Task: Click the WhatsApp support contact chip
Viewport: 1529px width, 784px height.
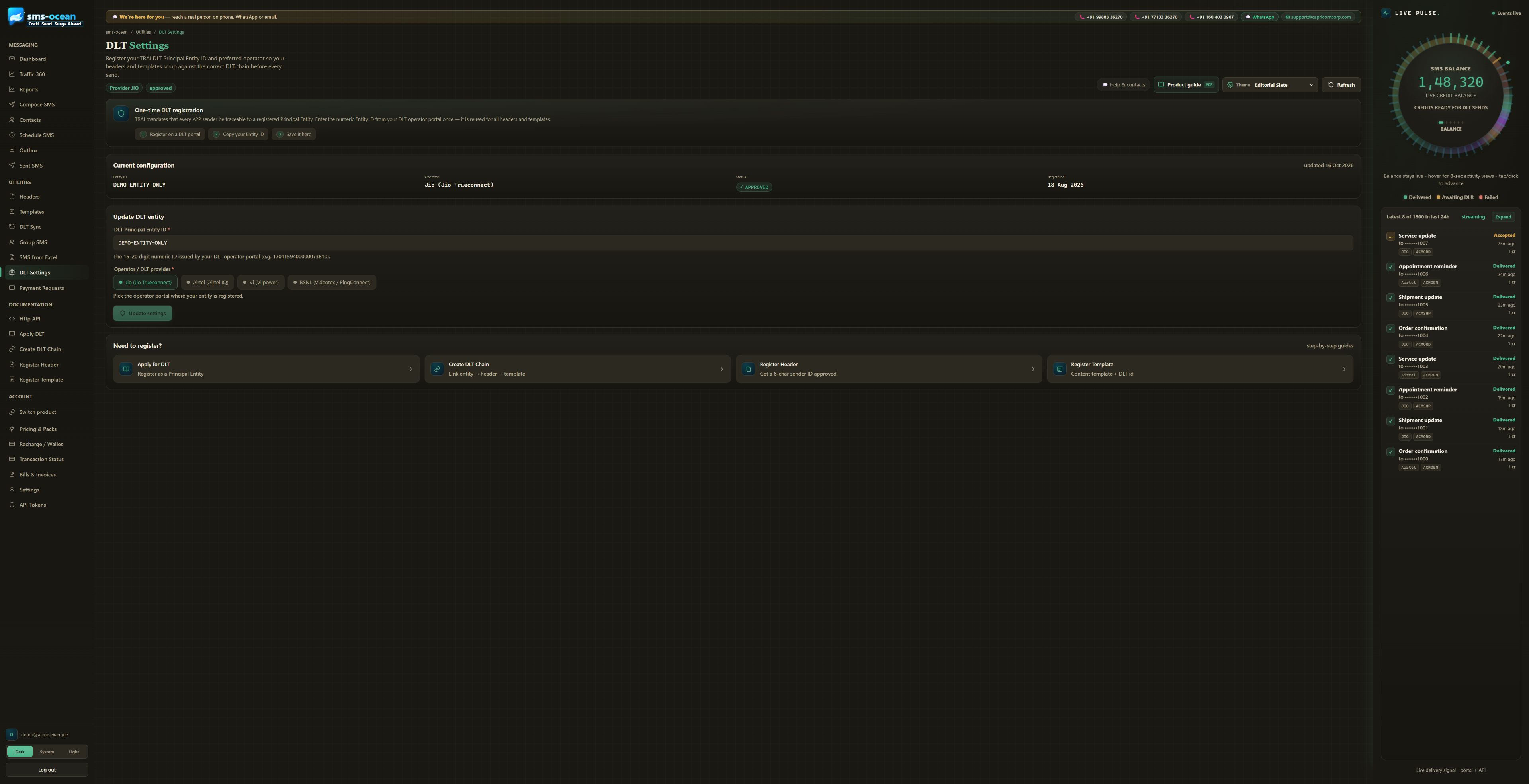Action: [x=1259, y=17]
